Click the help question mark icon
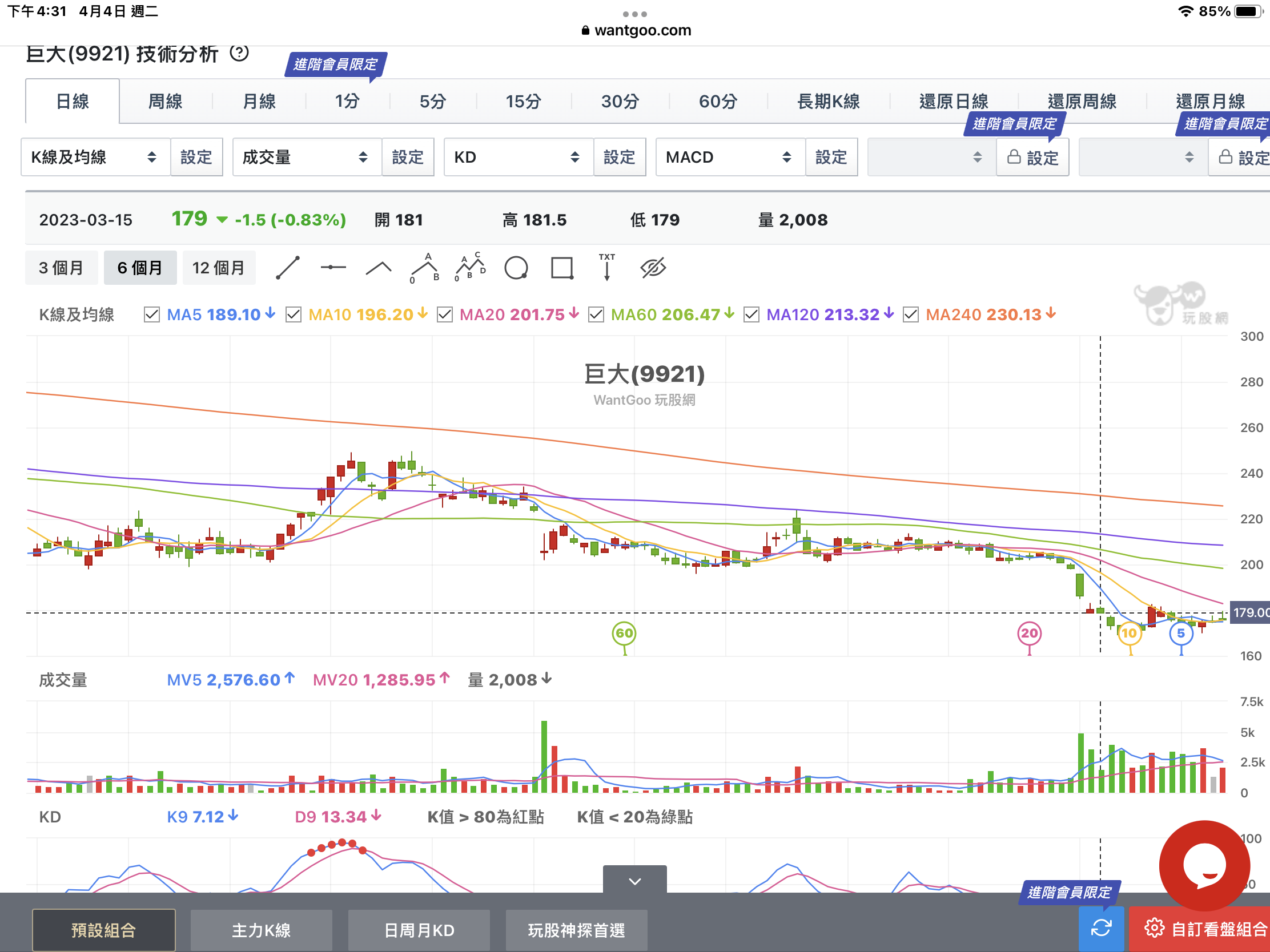 pos(239,54)
